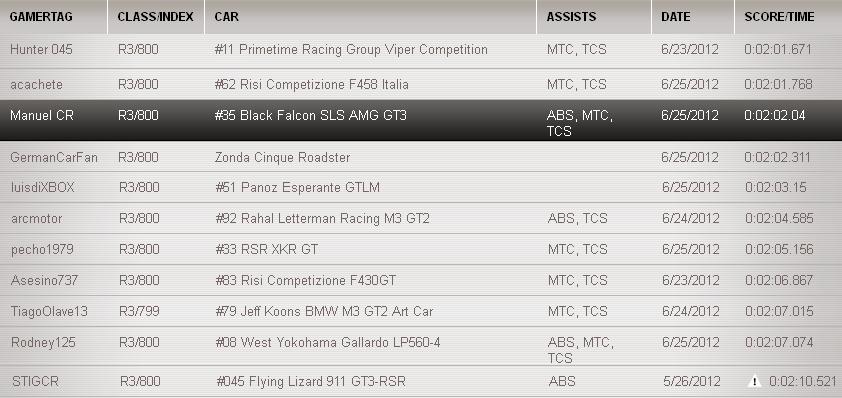Screen dimensions: 842x398
Task: Click the CAR column header
Action: [x=227, y=17]
